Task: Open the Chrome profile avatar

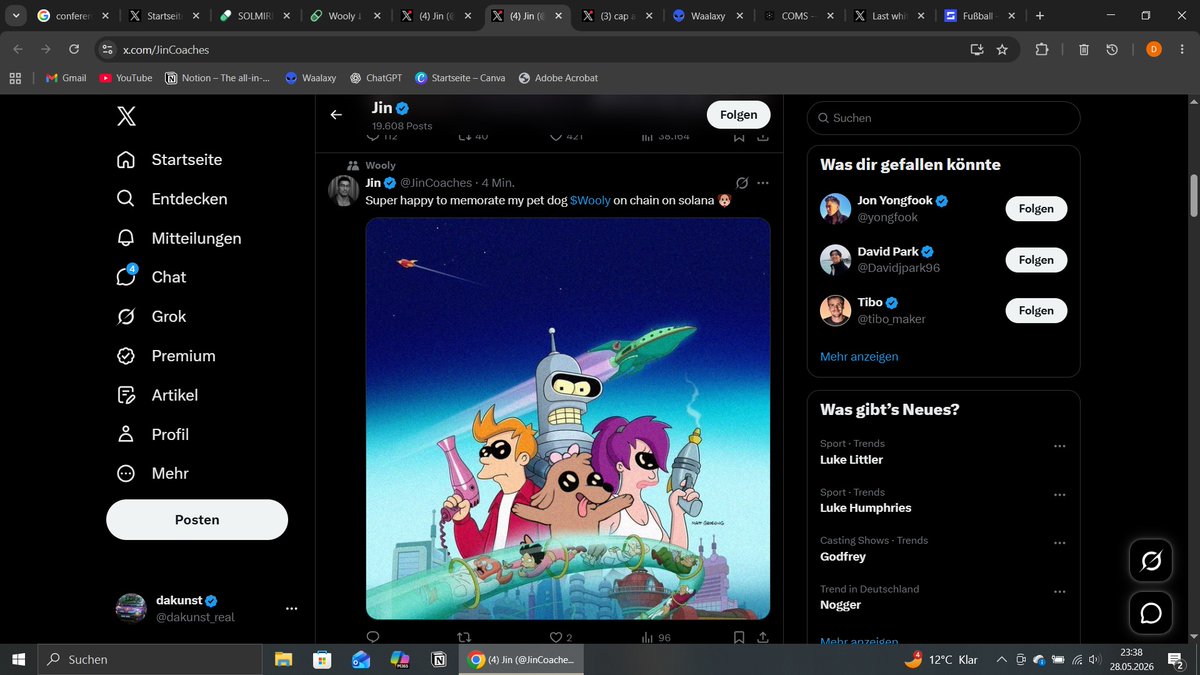Action: [x=1154, y=49]
